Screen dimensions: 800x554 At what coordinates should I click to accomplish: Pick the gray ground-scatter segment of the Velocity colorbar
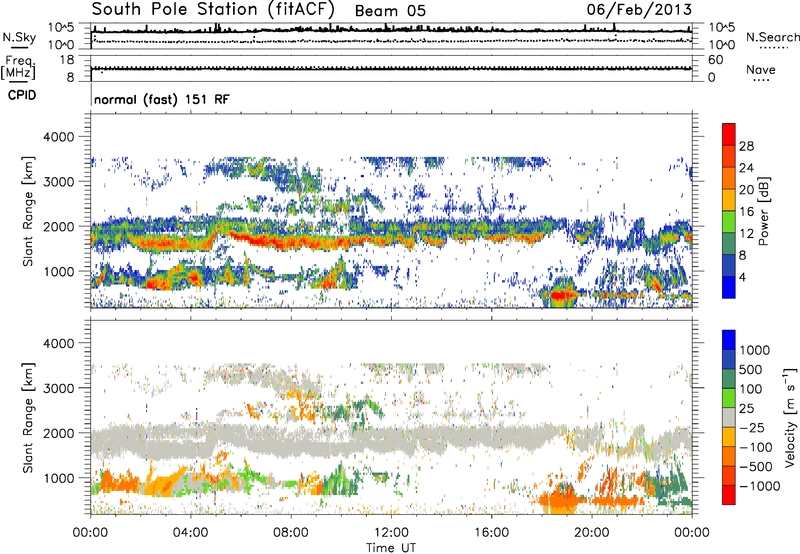pos(729,417)
